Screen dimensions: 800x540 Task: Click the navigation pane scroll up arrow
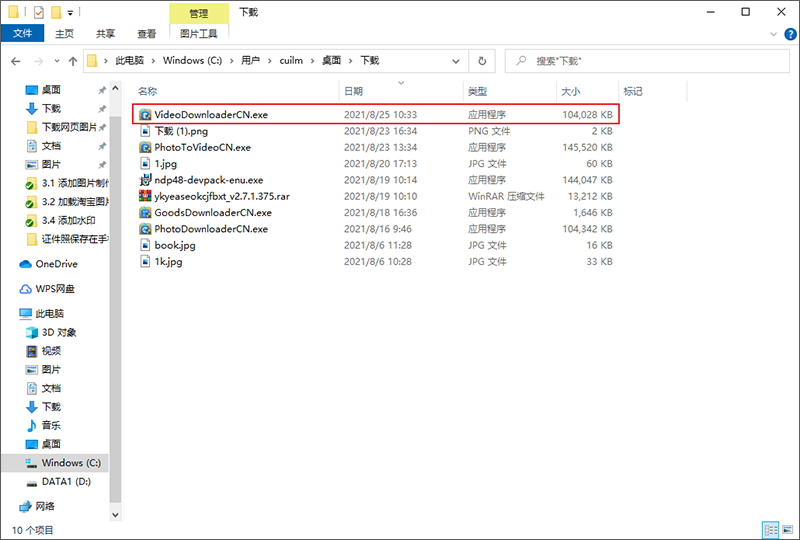click(115, 88)
